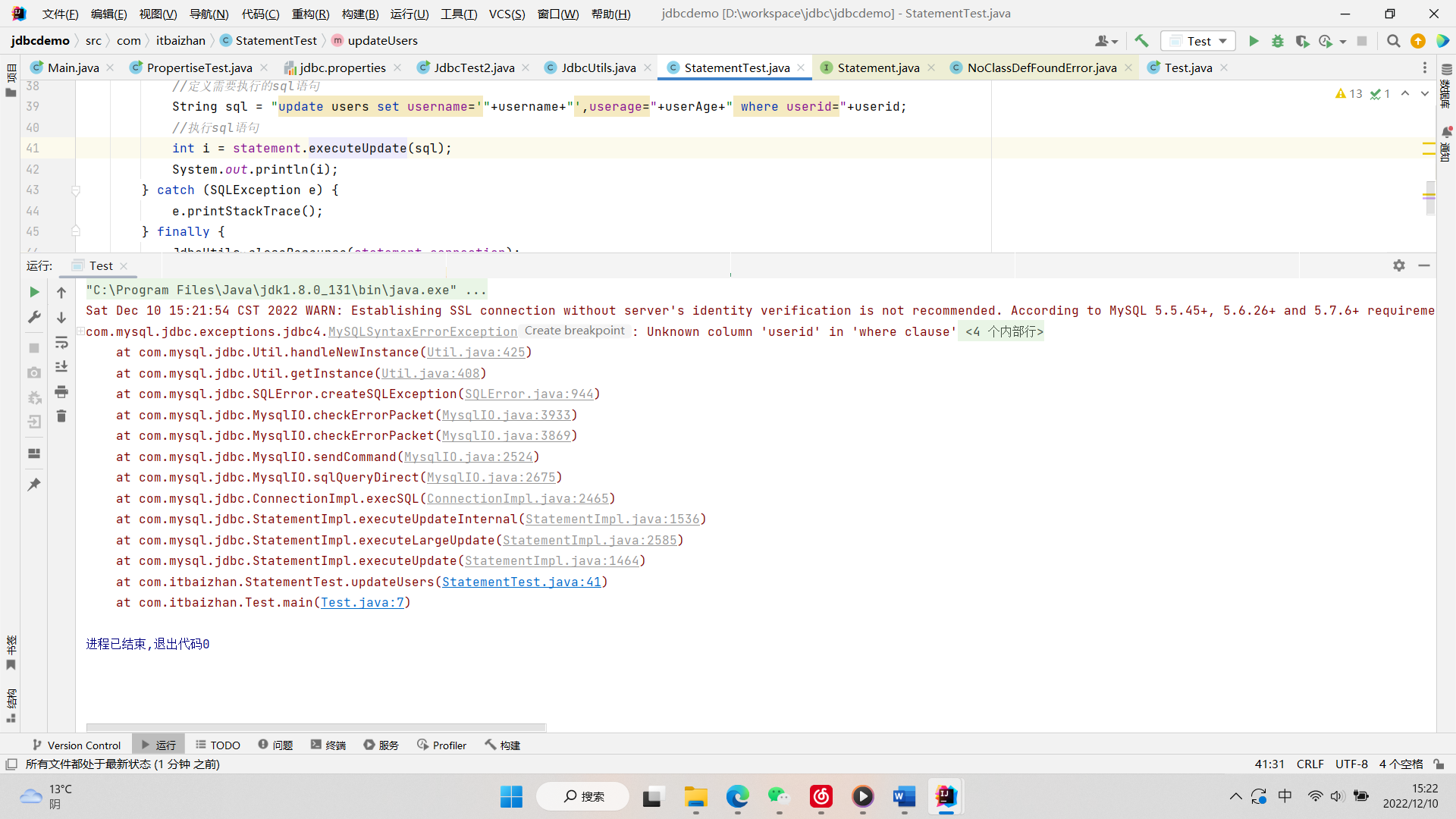The image size is (1456, 819).
Task: Open the VCS(S) menu
Action: pos(507,14)
